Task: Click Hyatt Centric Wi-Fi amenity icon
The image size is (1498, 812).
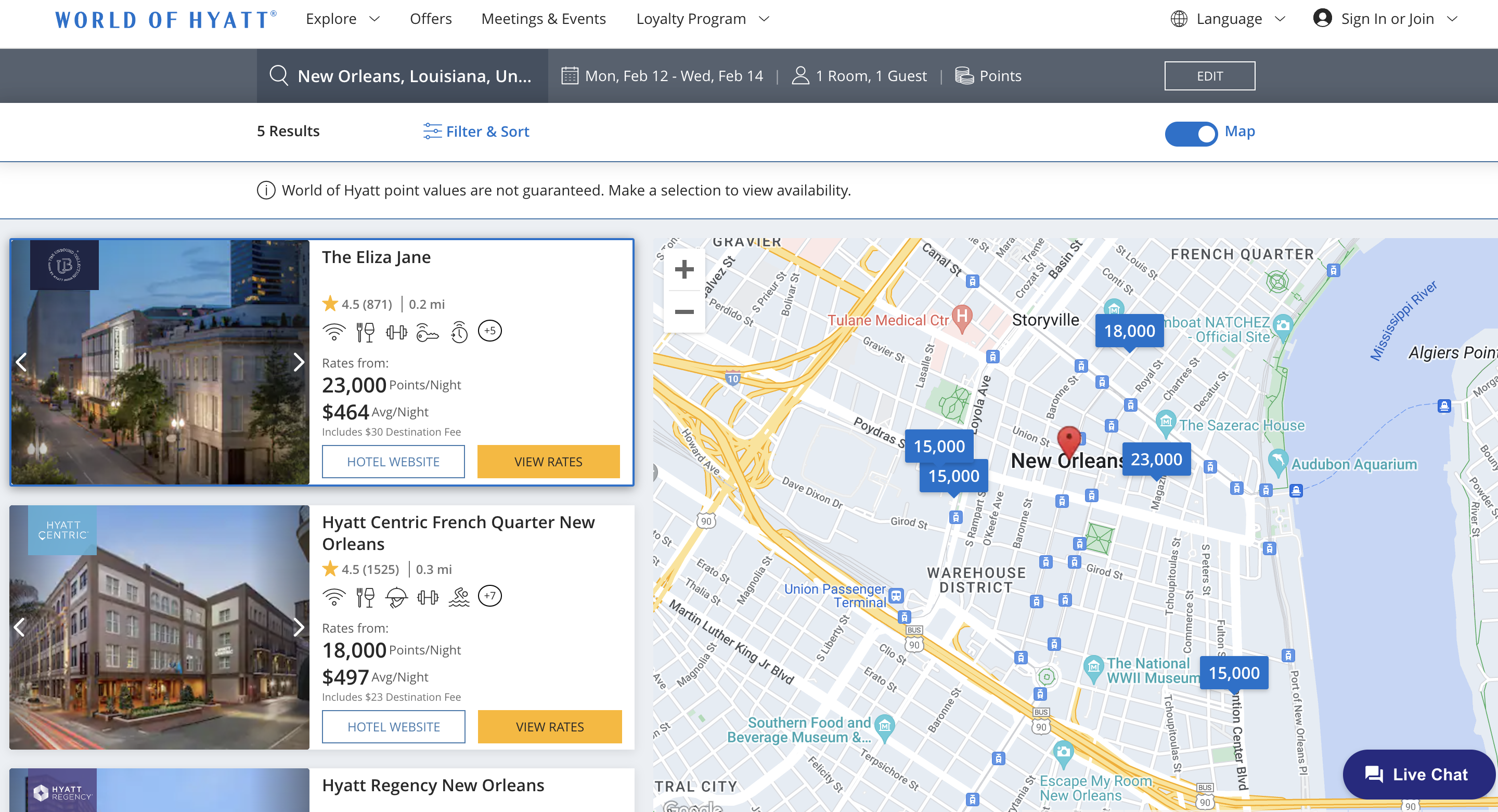Action: pyautogui.click(x=334, y=597)
